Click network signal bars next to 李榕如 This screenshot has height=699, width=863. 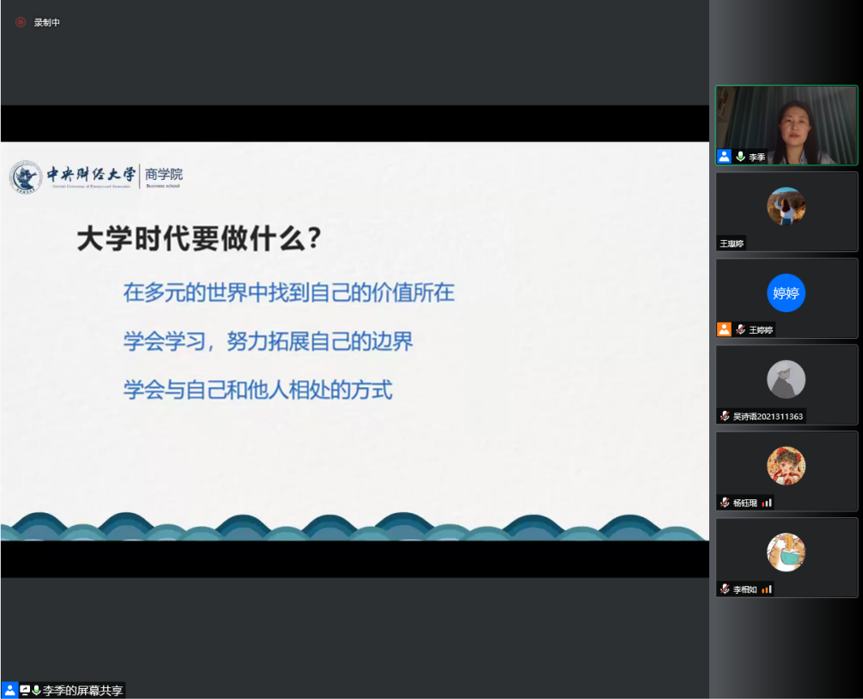[x=767, y=589]
